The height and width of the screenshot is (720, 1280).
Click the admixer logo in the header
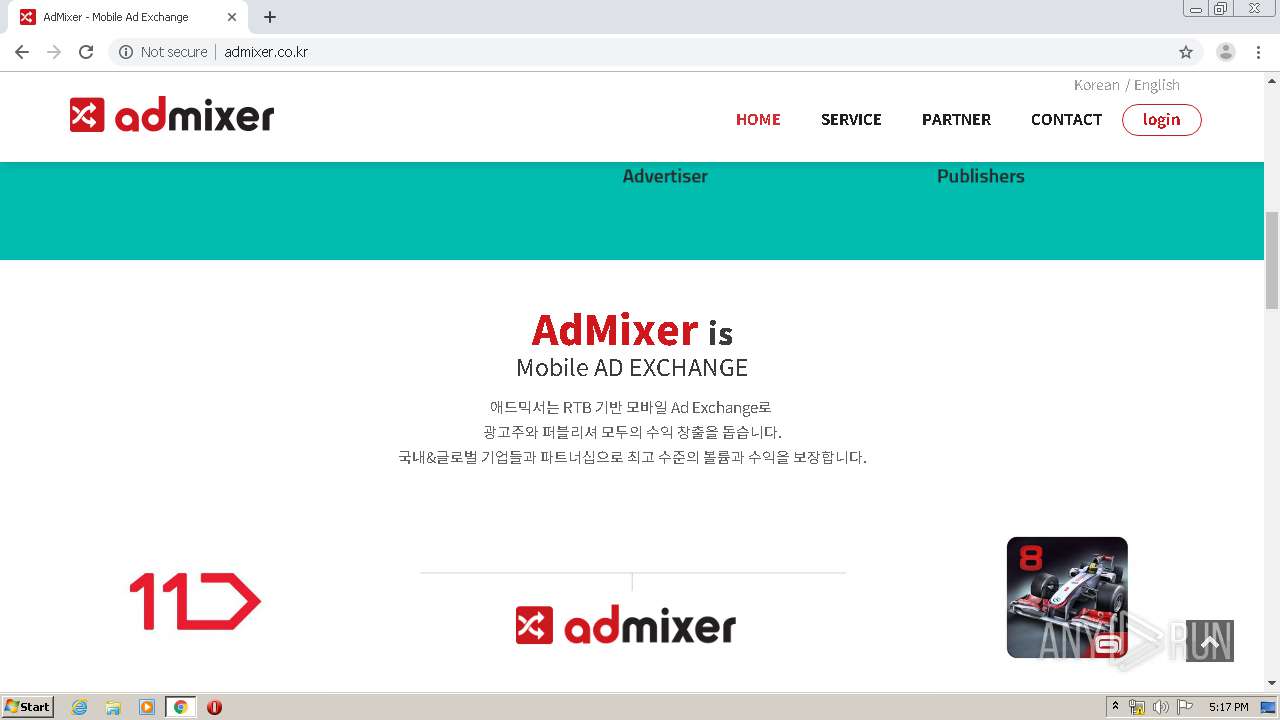click(x=172, y=116)
